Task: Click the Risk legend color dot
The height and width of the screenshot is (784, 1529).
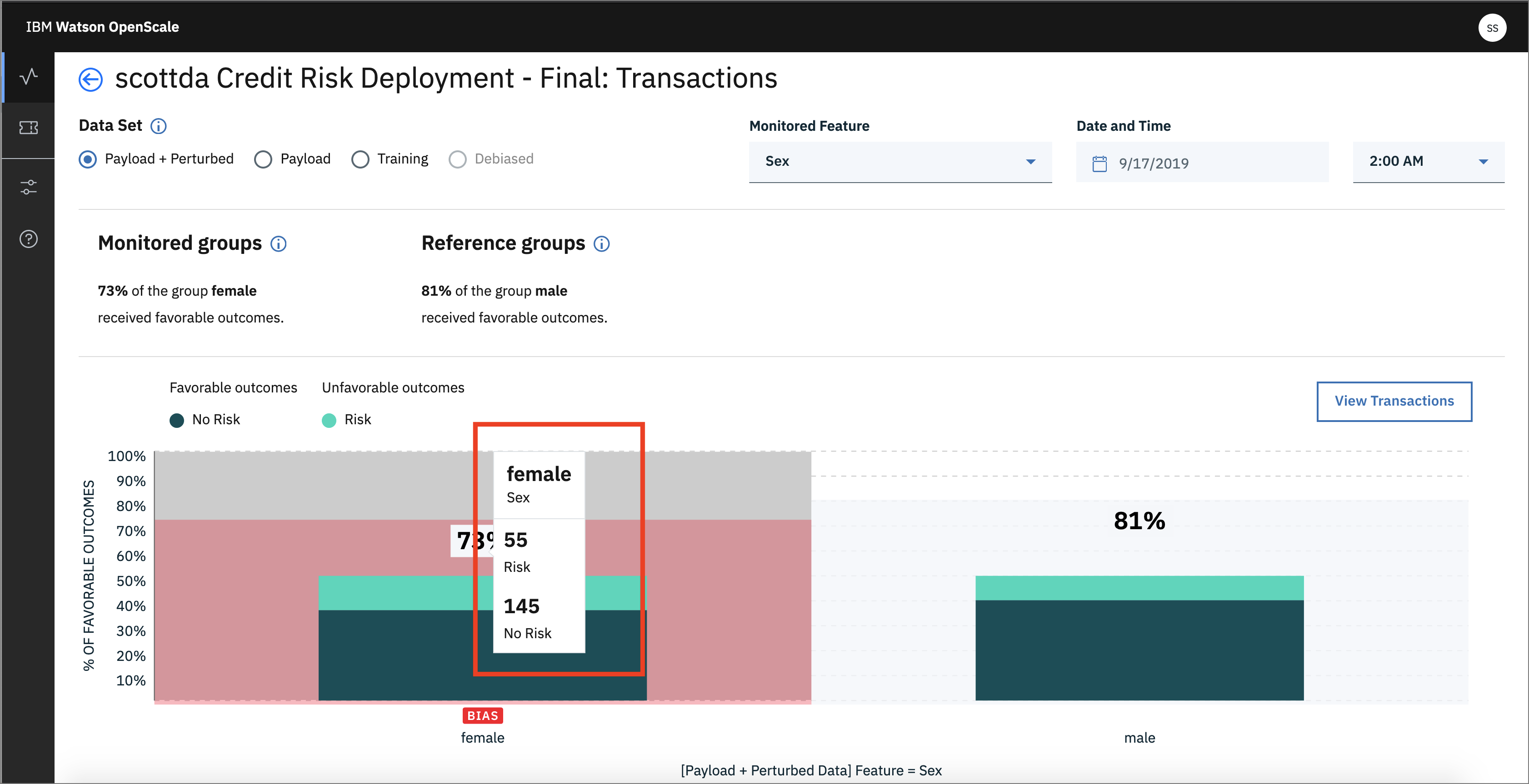Action: [x=329, y=421]
